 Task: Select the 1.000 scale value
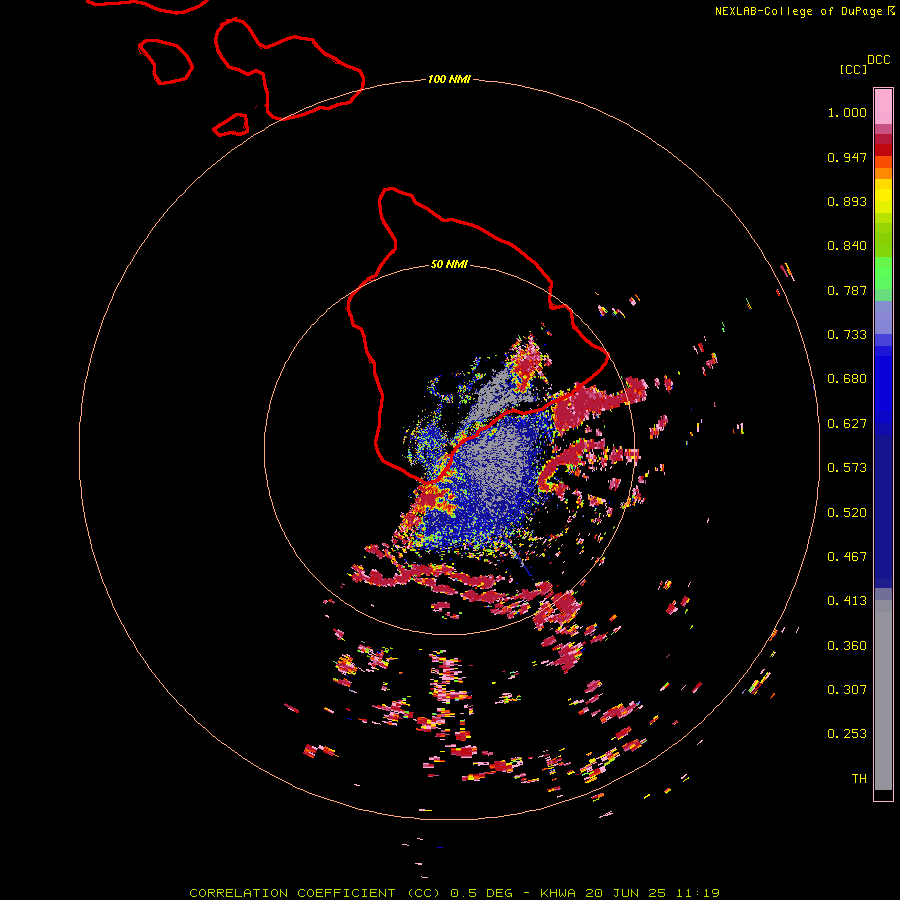tap(847, 112)
